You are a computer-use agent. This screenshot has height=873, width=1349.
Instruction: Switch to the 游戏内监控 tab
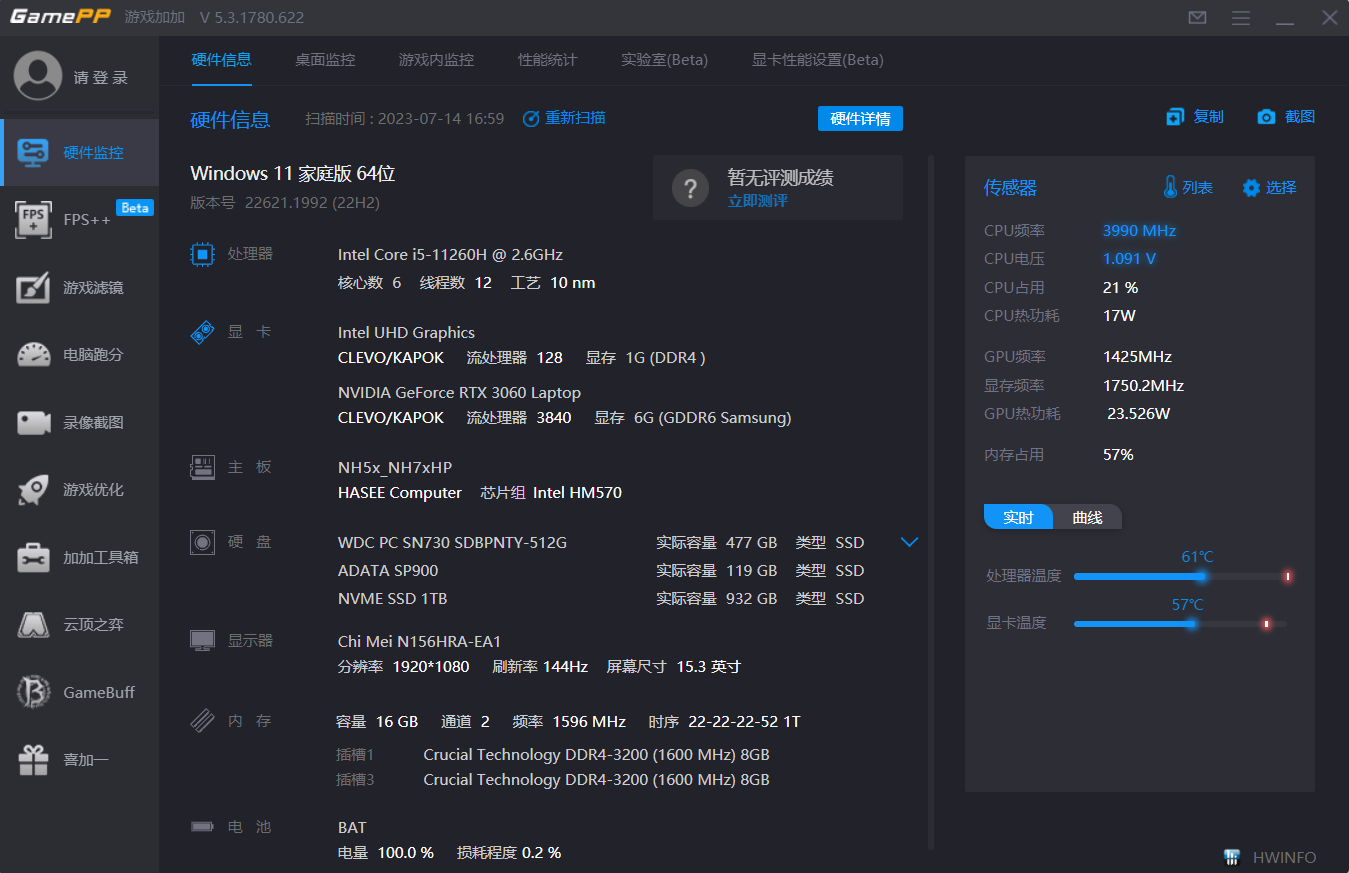(436, 60)
